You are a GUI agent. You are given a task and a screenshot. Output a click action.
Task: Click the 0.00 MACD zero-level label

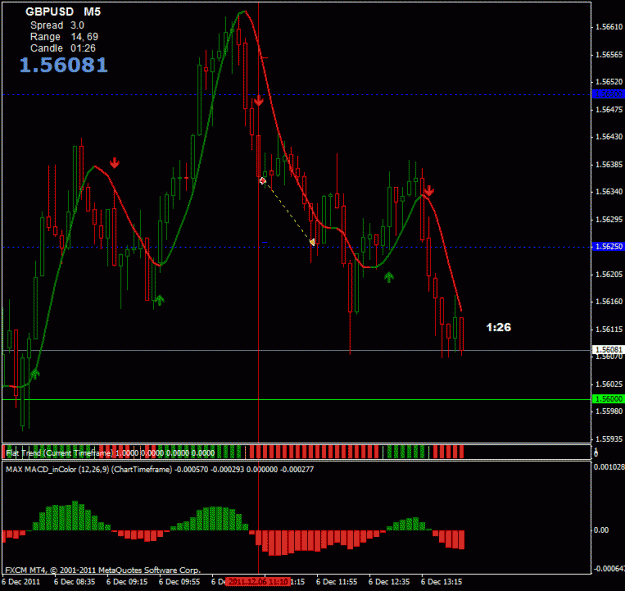pyautogui.click(x=601, y=530)
